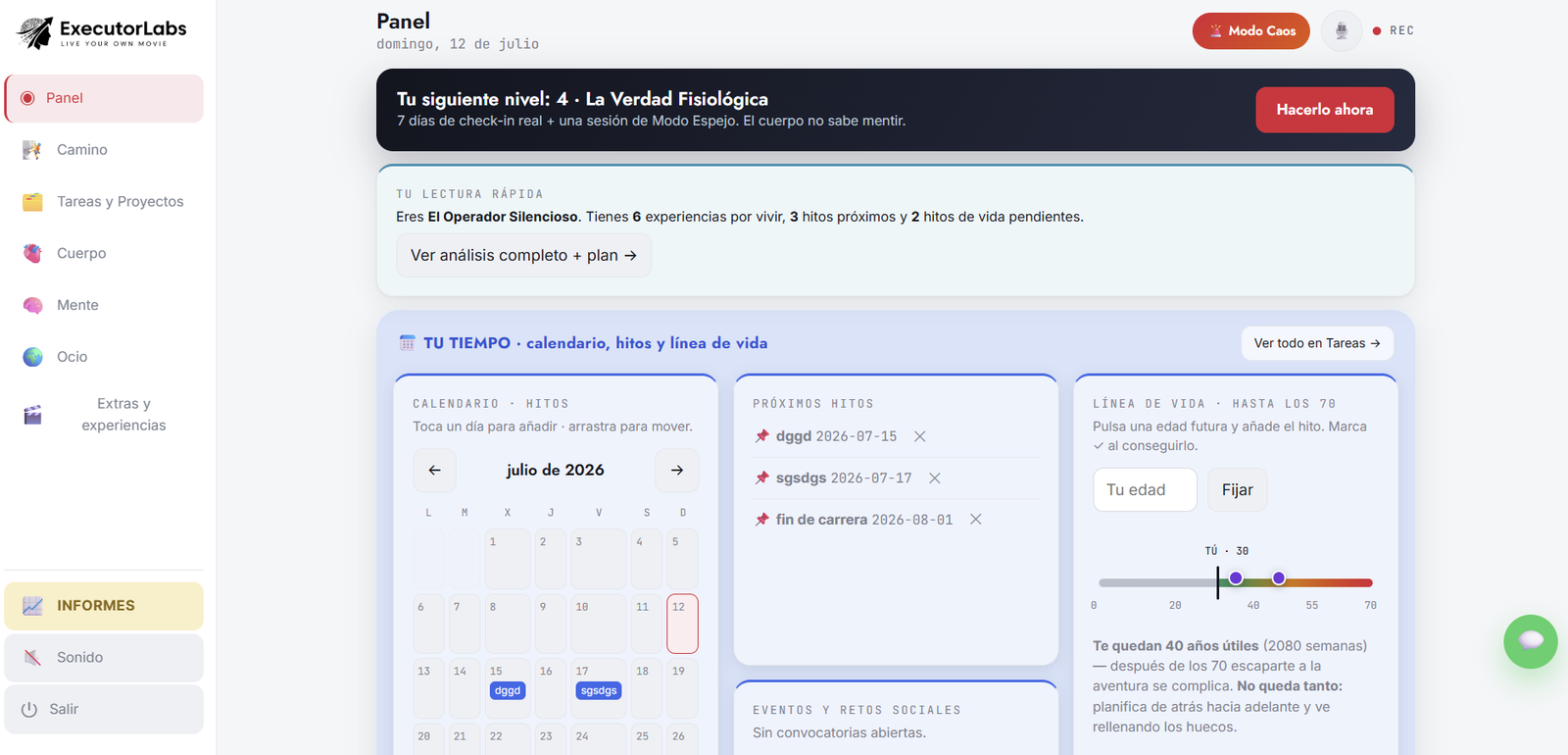The image size is (1568, 755).
Task: Go to next month in calendar
Action: 677,471
